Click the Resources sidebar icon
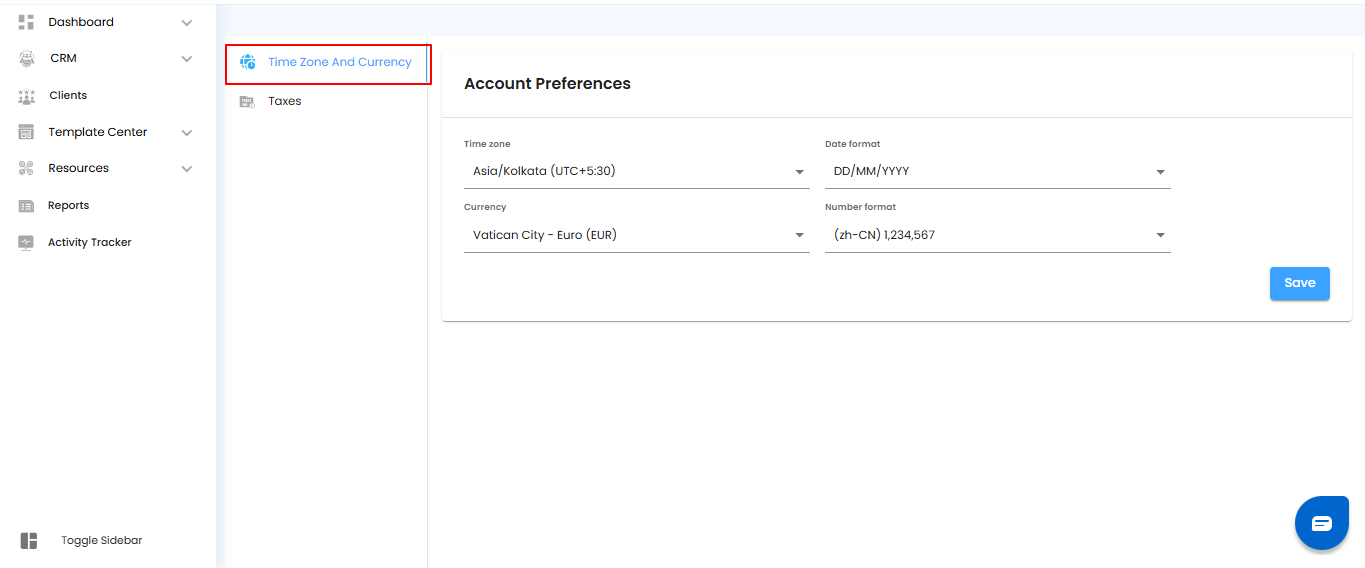This screenshot has width=1365, height=568. [x=27, y=169]
